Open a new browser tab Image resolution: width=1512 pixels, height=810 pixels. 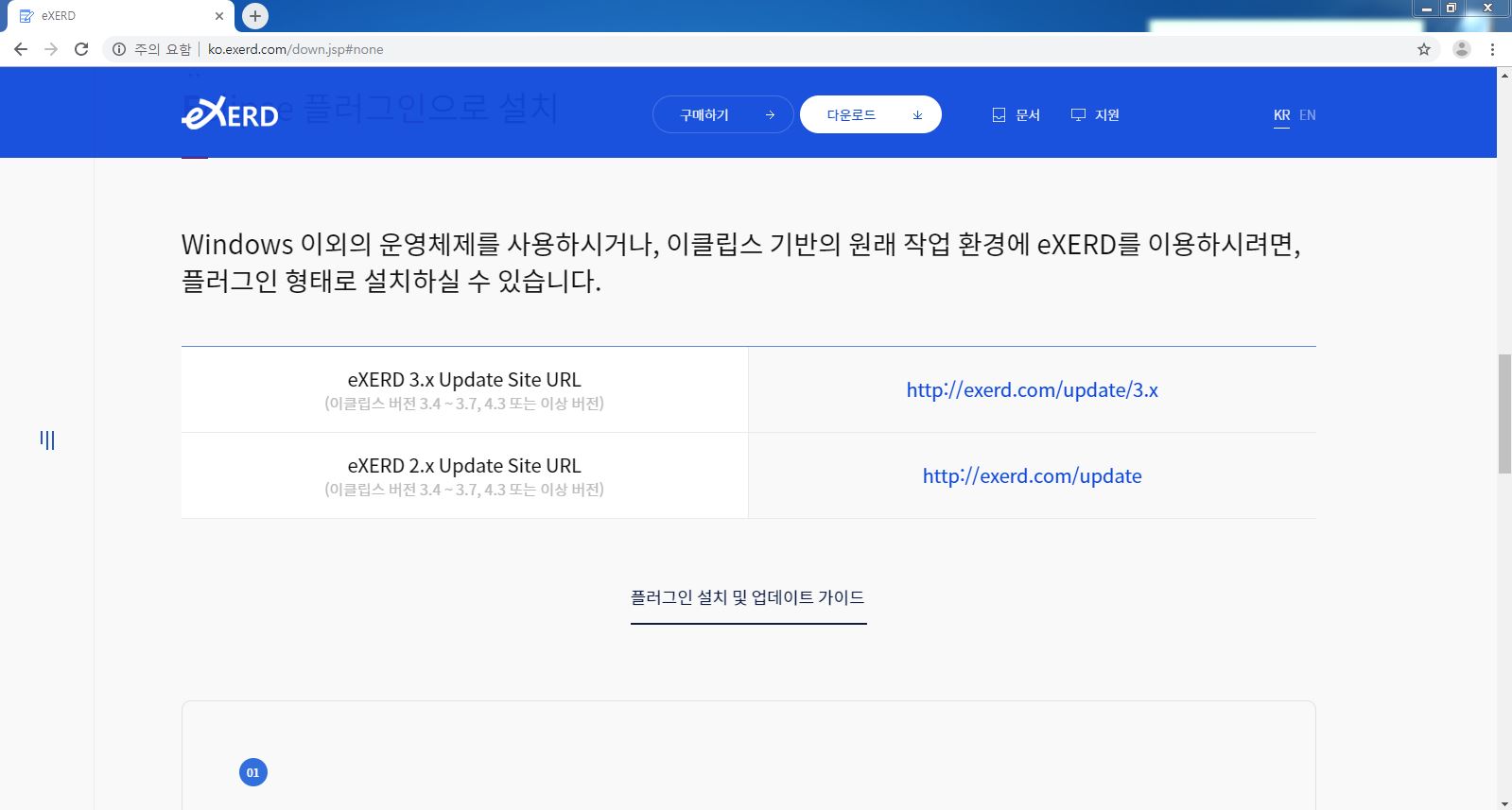click(x=255, y=16)
